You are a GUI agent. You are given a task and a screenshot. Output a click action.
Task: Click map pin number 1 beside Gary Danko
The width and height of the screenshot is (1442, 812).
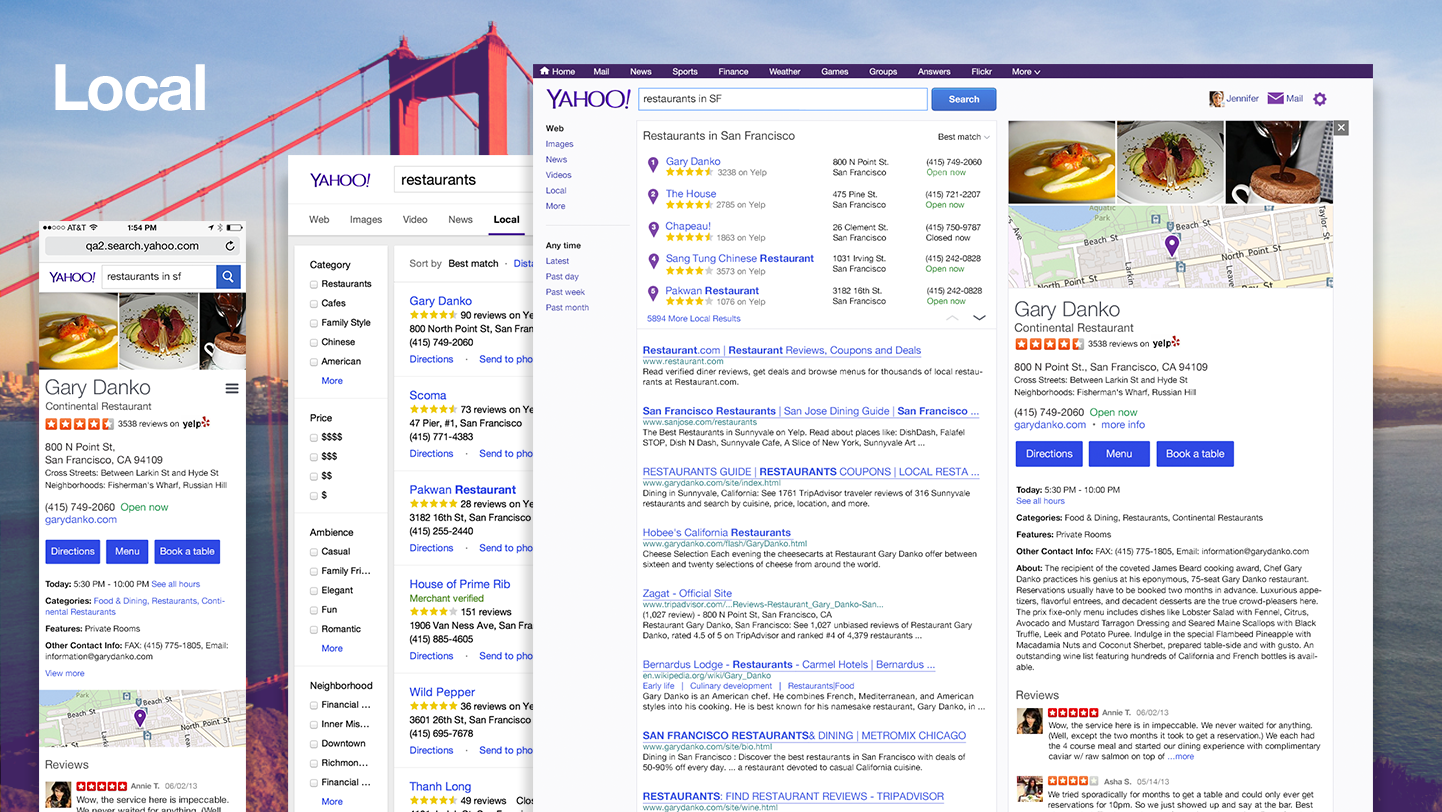(653, 165)
